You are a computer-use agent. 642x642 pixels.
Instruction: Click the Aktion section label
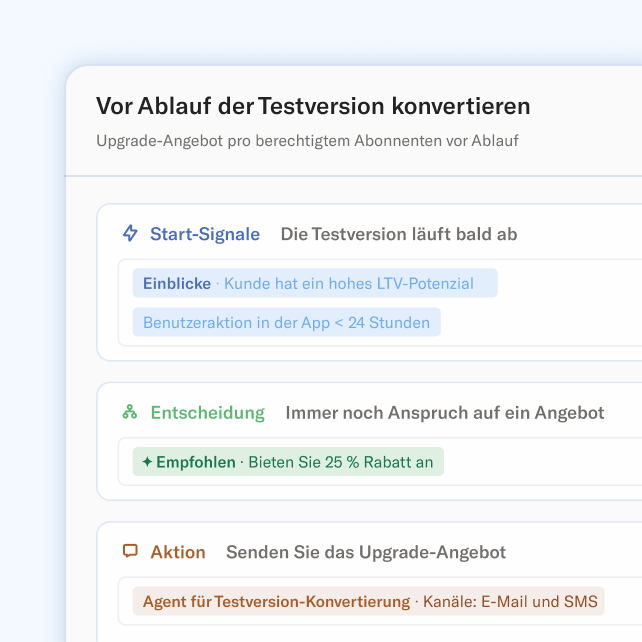click(178, 552)
